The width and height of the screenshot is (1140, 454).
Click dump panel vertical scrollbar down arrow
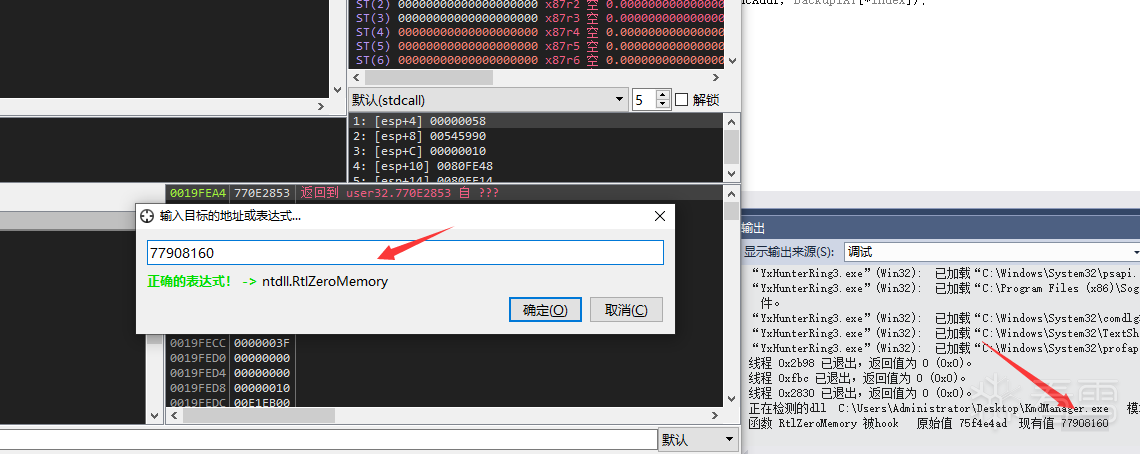(x=155, y=415)
